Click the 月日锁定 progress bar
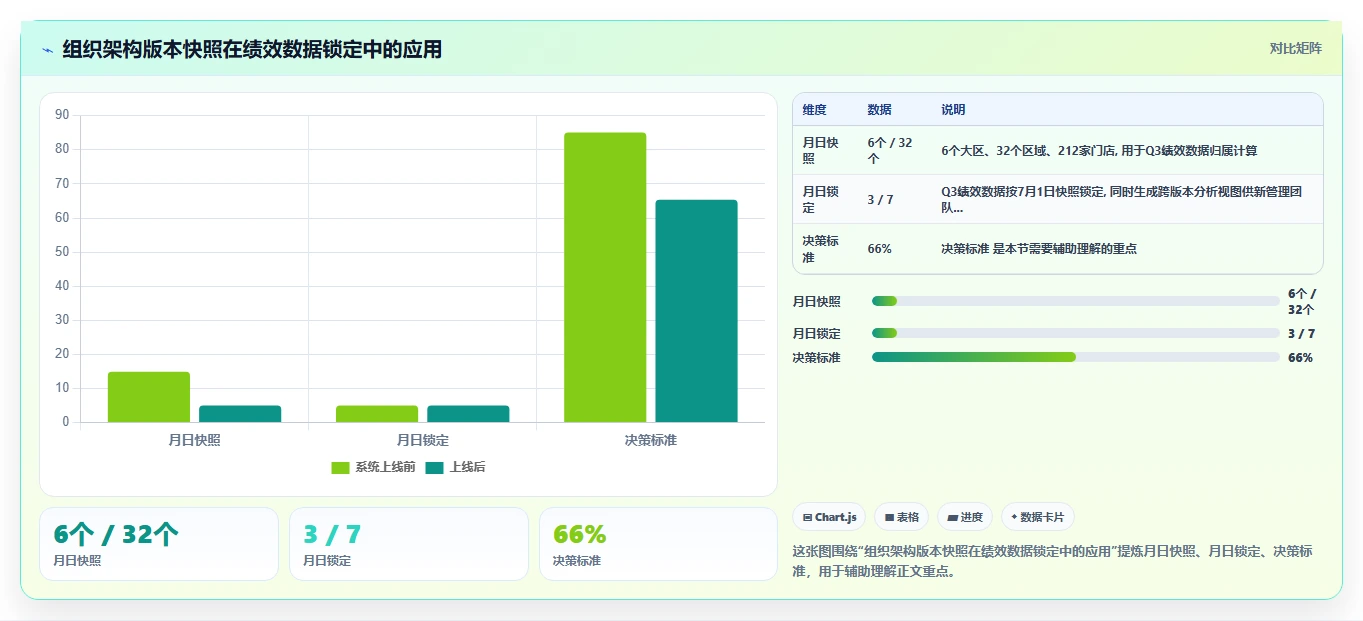Viewport: 1363px width, 621px height. pyautogui.click(x=1076, y=334)
